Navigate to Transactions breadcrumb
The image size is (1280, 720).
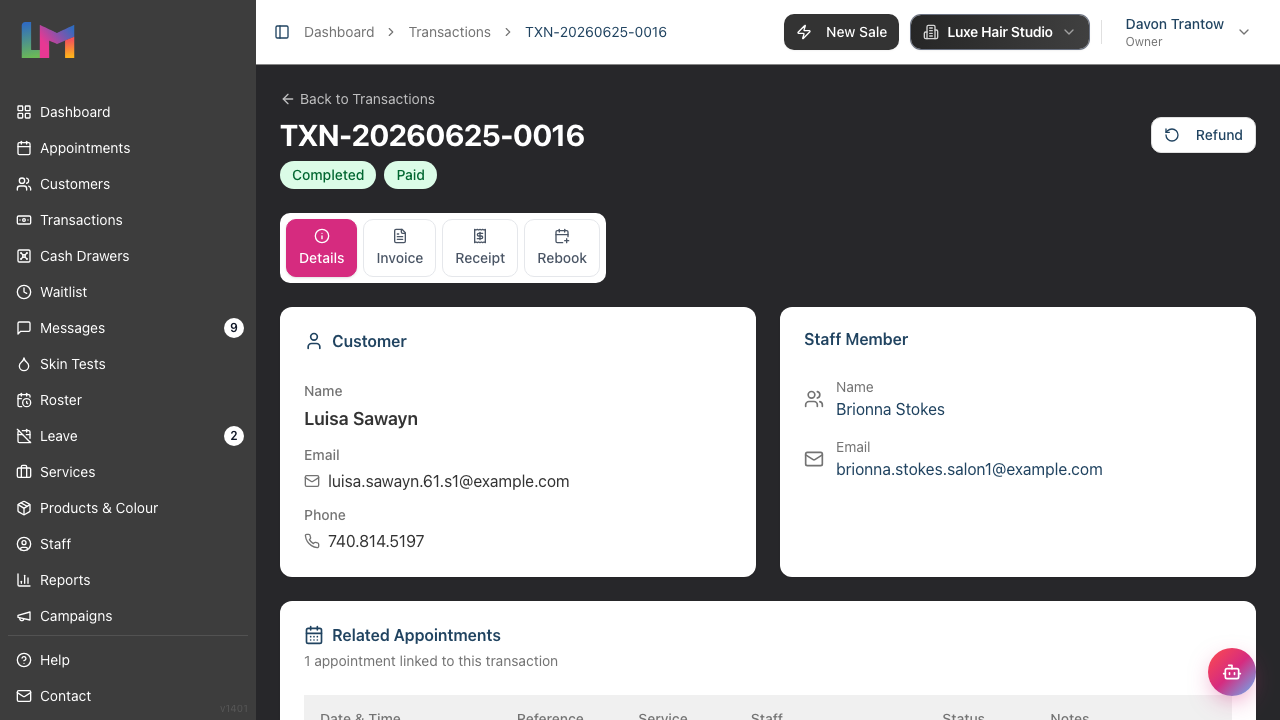pos(450,32)
